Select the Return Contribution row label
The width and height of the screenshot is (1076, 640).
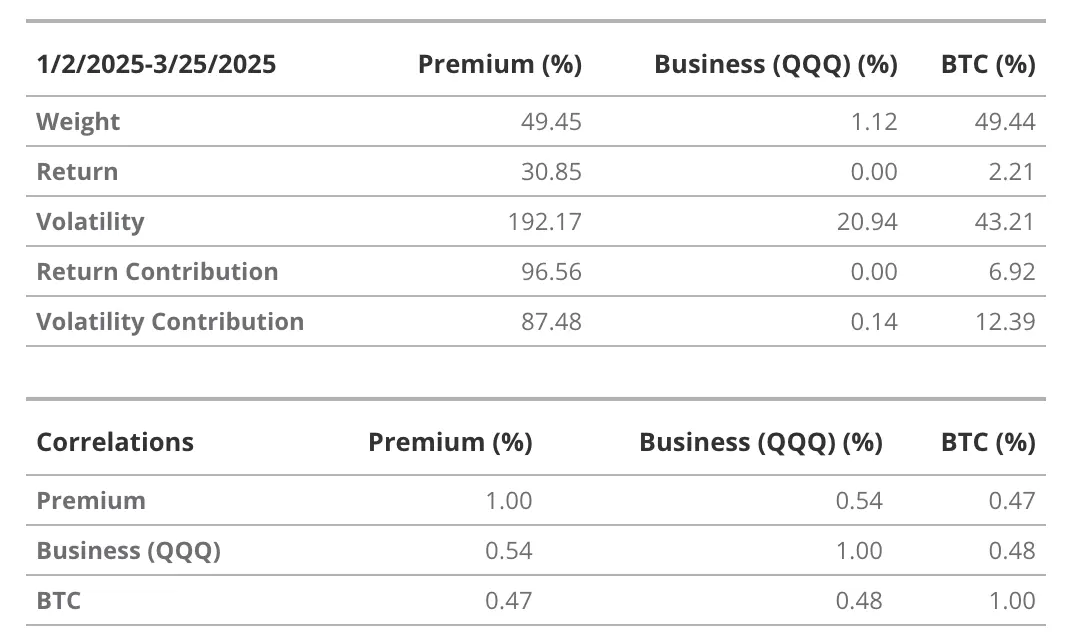157,272
